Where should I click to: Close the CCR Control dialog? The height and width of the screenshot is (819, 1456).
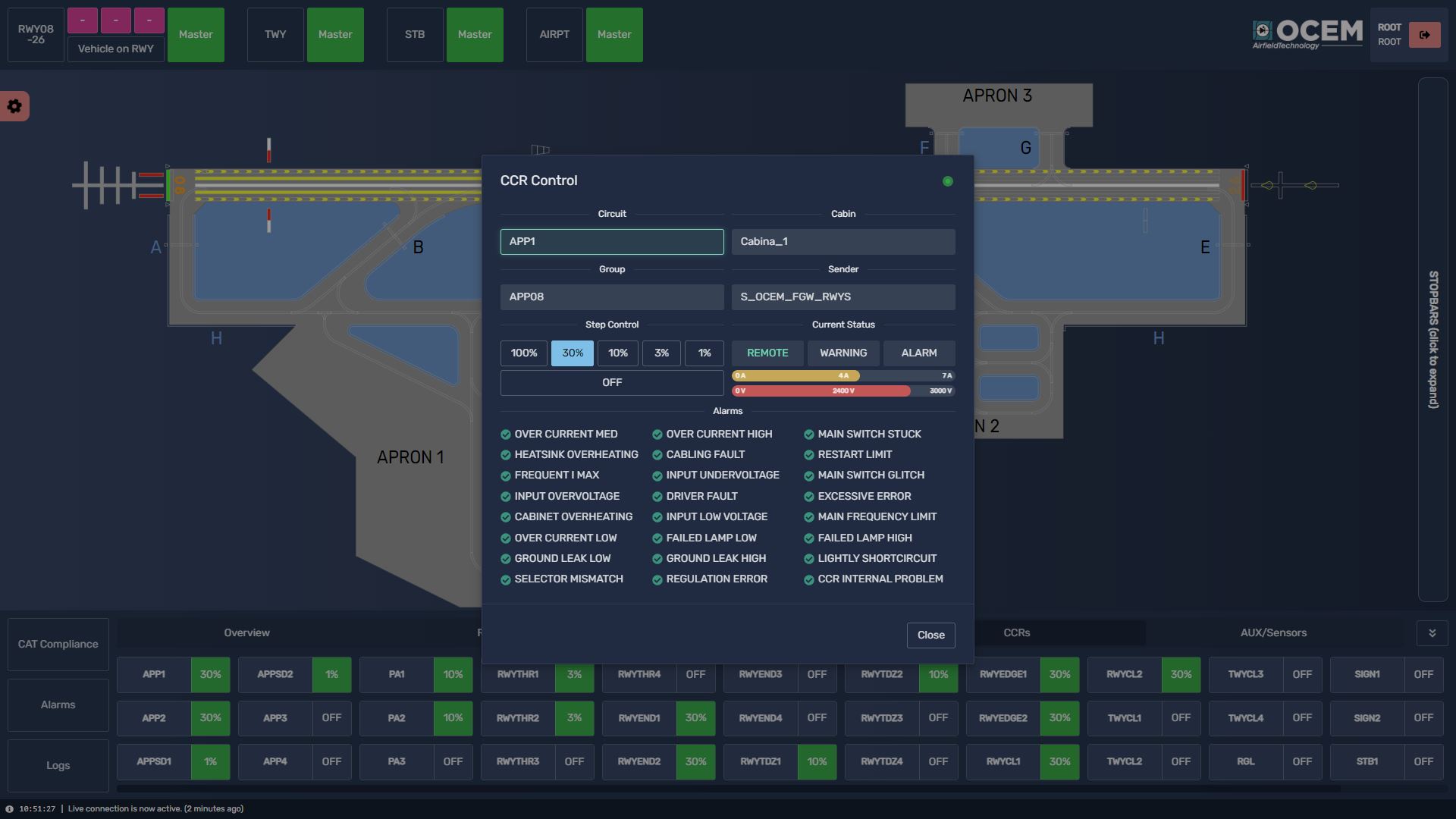(x=930, y=635)
